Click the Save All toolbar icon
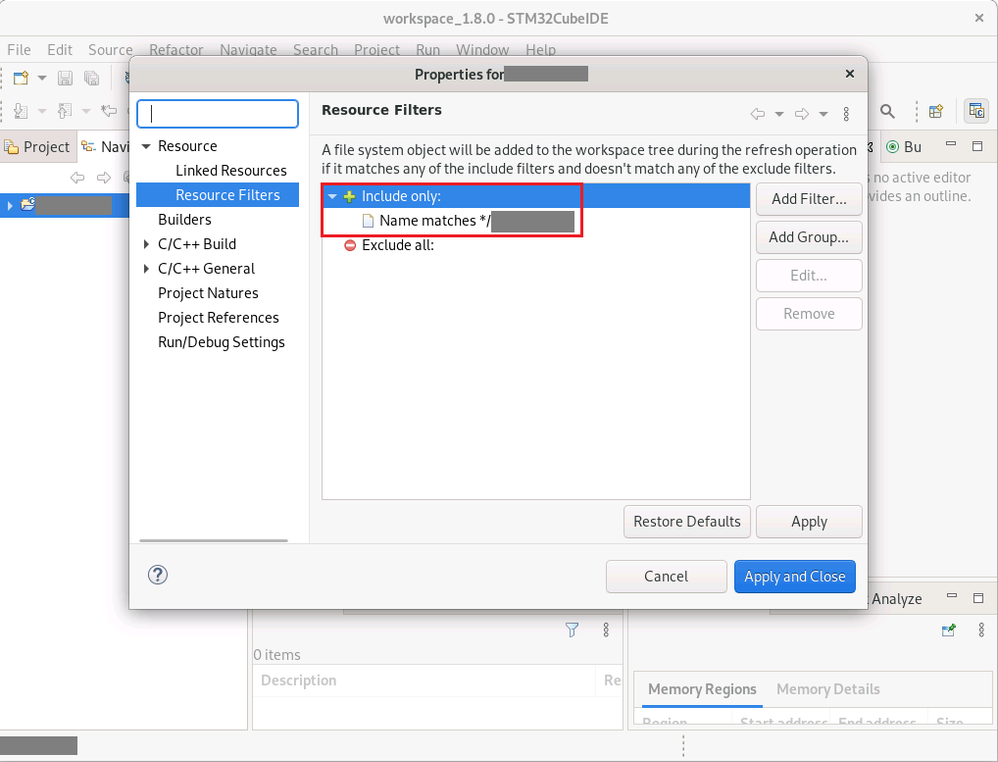The image size is (998, 762). 92,78
